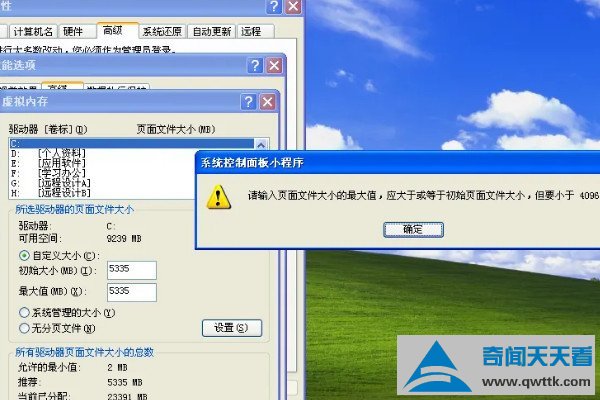The width and height of the screenshot is (600, 400).
Task: Click the 奇闻天天看 watermark logo
Action: 496,365
